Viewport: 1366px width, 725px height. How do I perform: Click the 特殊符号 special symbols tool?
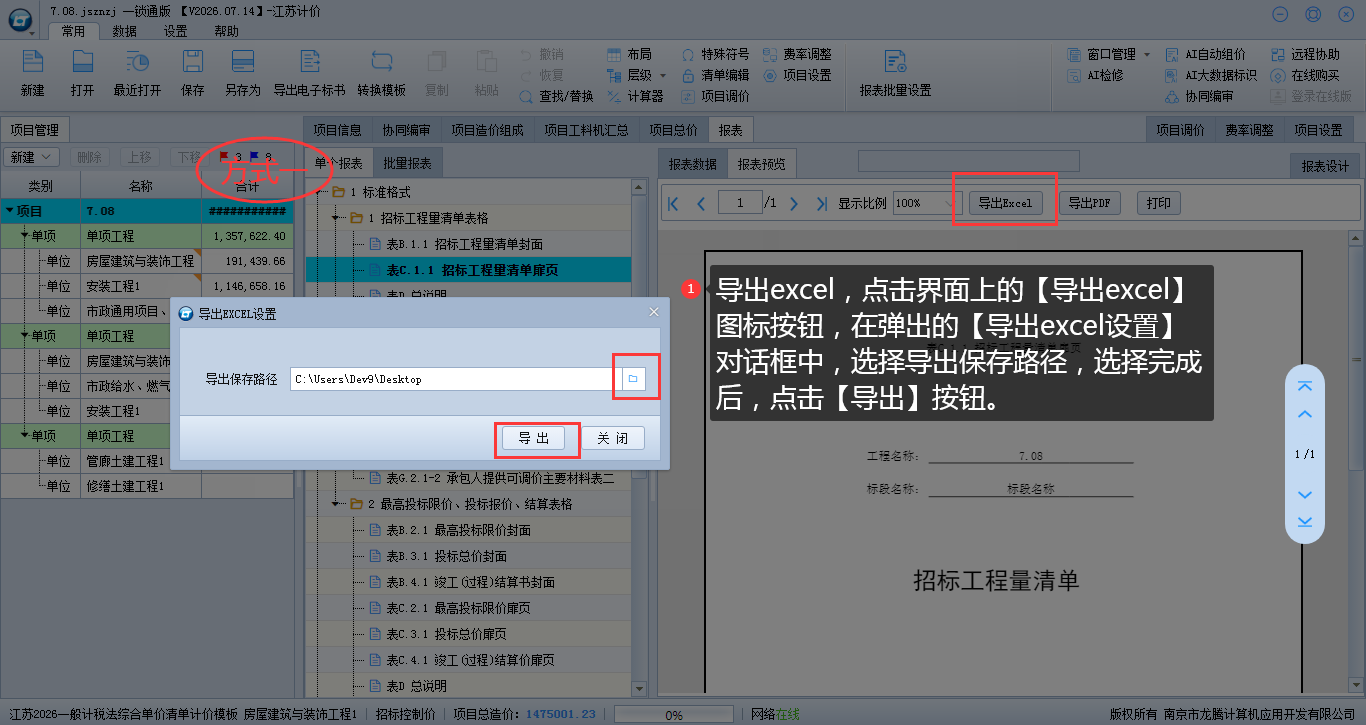coord(715,54)
